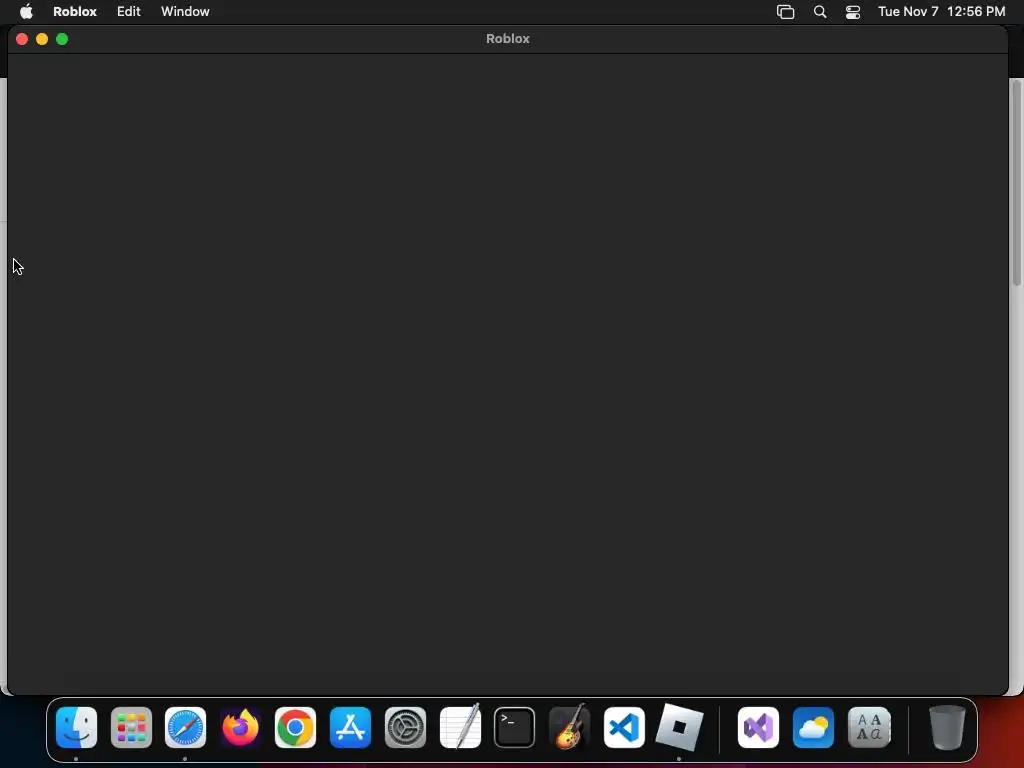This screenshot has width=1024, height=768.
Task: Open the Edit menu
Action: click(x=129, y=12)
